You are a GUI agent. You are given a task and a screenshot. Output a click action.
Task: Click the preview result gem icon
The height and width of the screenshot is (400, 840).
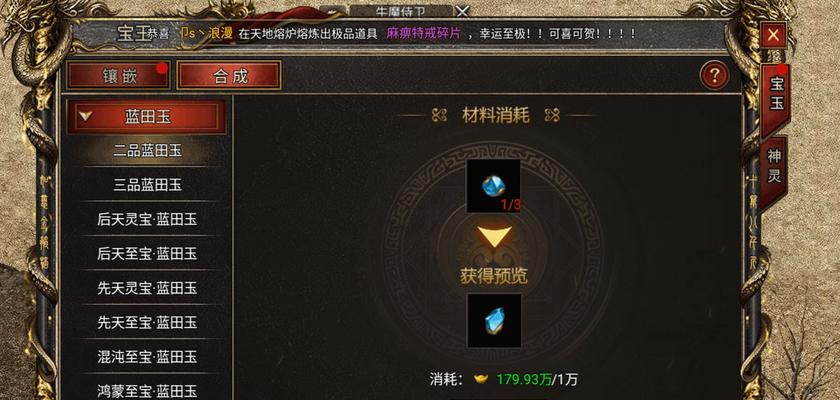(494, 320)
